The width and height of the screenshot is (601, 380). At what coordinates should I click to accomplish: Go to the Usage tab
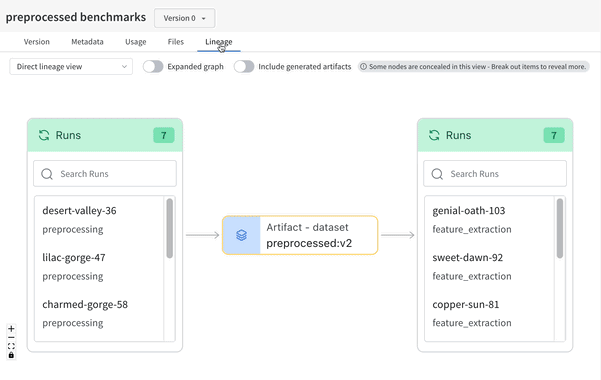(136, 42)
